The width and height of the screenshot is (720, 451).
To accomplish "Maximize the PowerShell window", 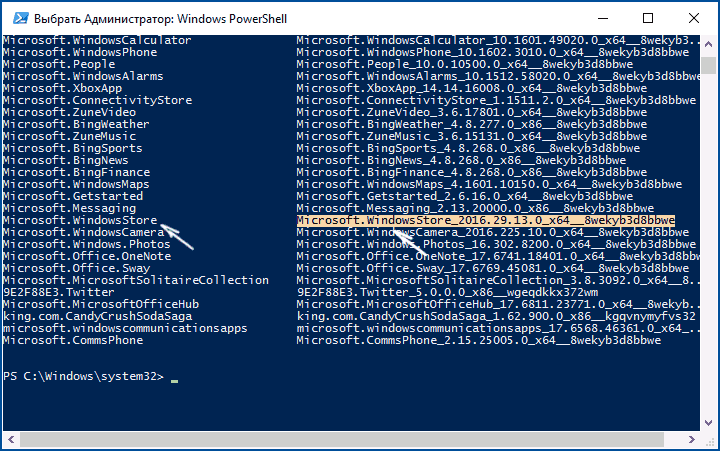I will [x=647, y=18].
